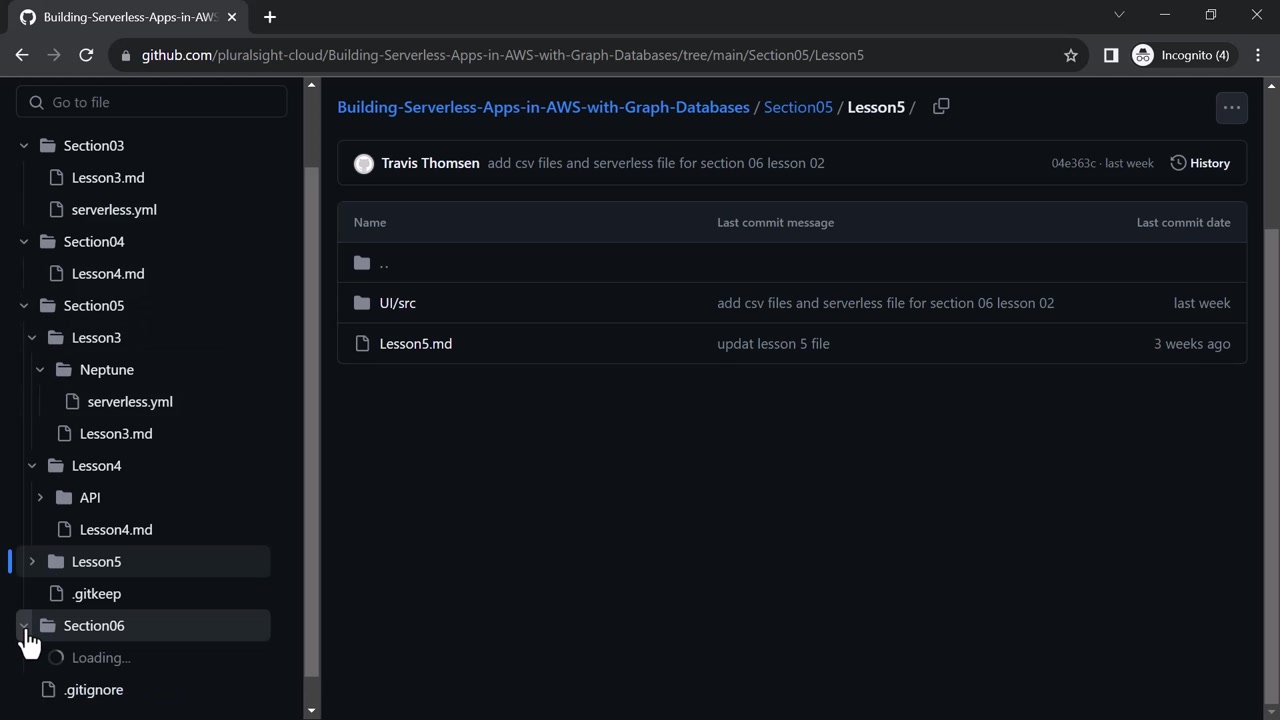1280x720 pixels.
Task: Click the Lesson5.md file icon in list
Action: tap(362, 344)
